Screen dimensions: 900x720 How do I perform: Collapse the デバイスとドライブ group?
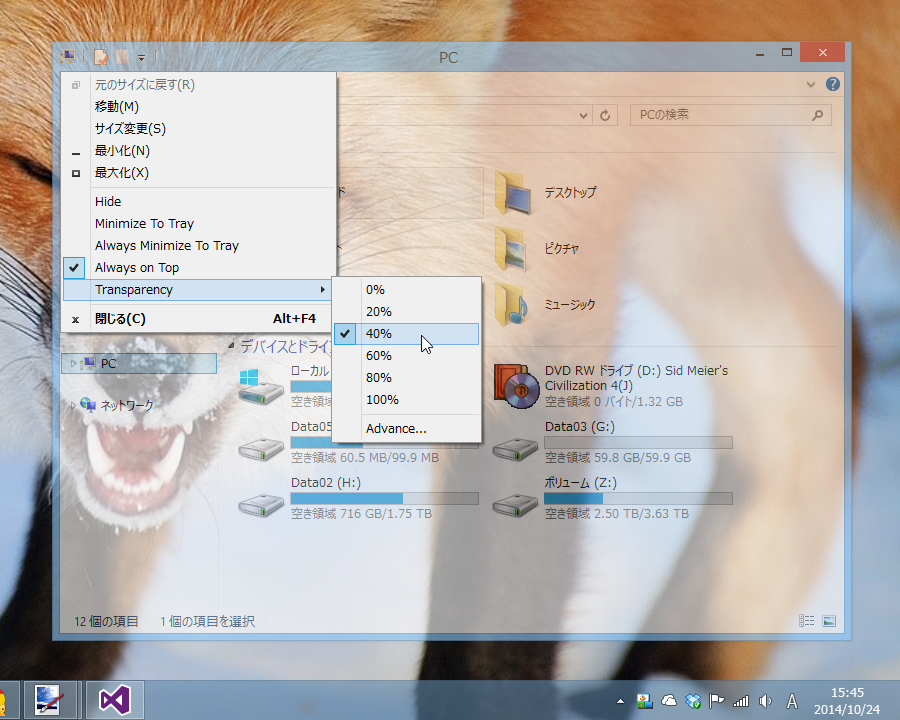click(231, 346)
